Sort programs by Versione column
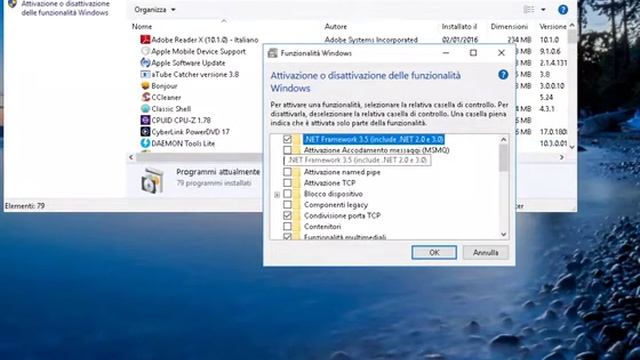640x360 pixels. pos(552,27)
